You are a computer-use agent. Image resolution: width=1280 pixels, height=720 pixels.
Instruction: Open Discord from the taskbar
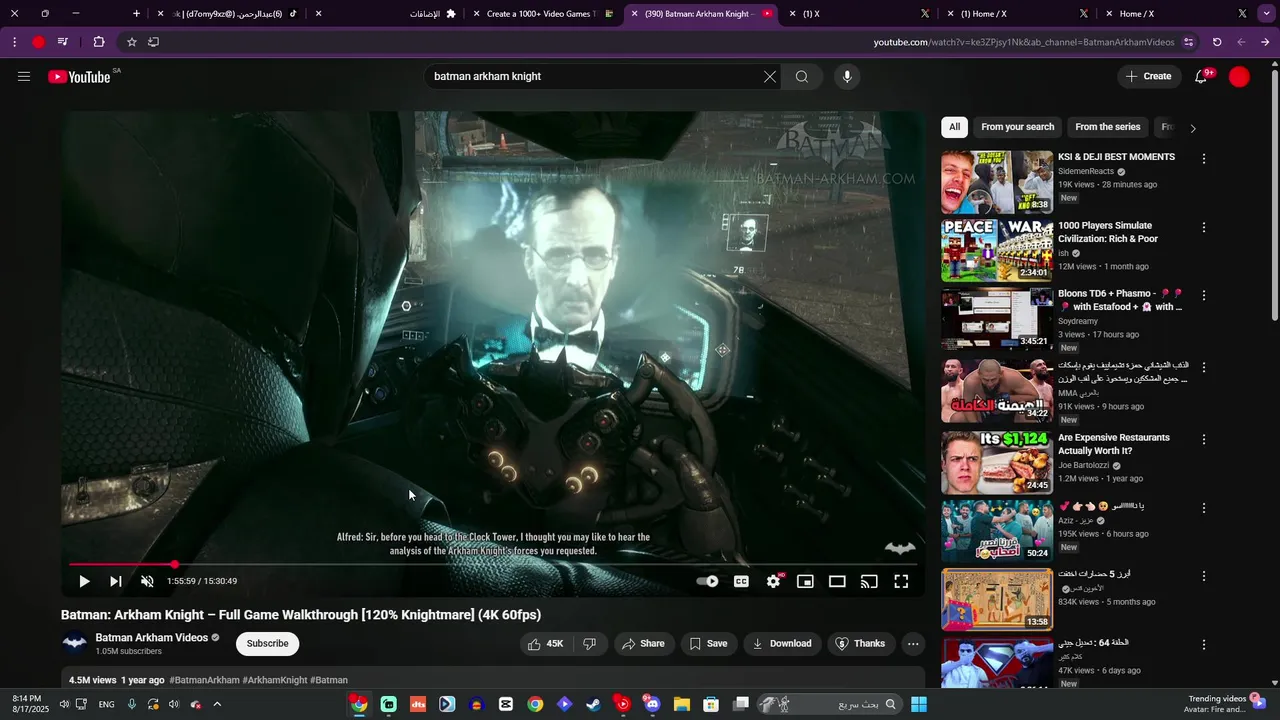tap(652, 704)
